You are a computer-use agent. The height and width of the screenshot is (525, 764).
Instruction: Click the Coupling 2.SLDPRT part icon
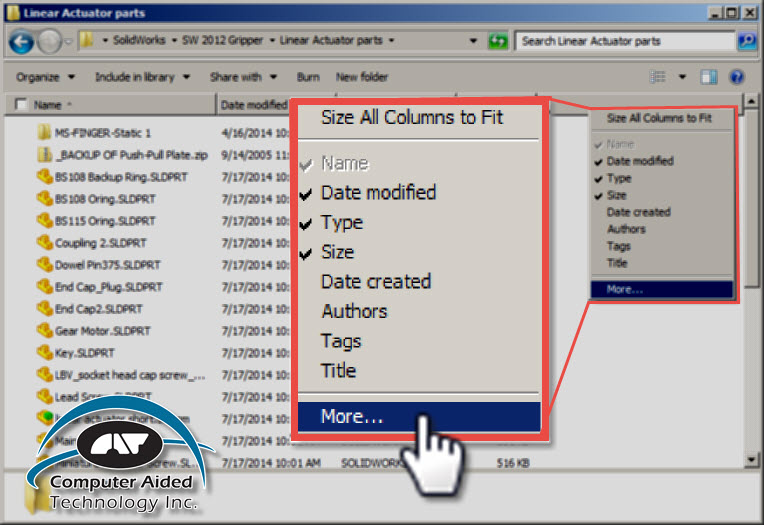click(44, 242)
